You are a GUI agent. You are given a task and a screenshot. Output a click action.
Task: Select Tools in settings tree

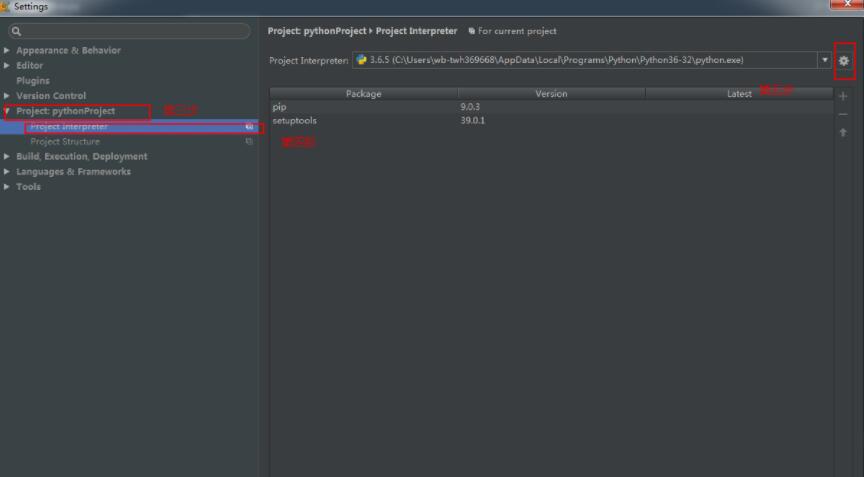28,187
